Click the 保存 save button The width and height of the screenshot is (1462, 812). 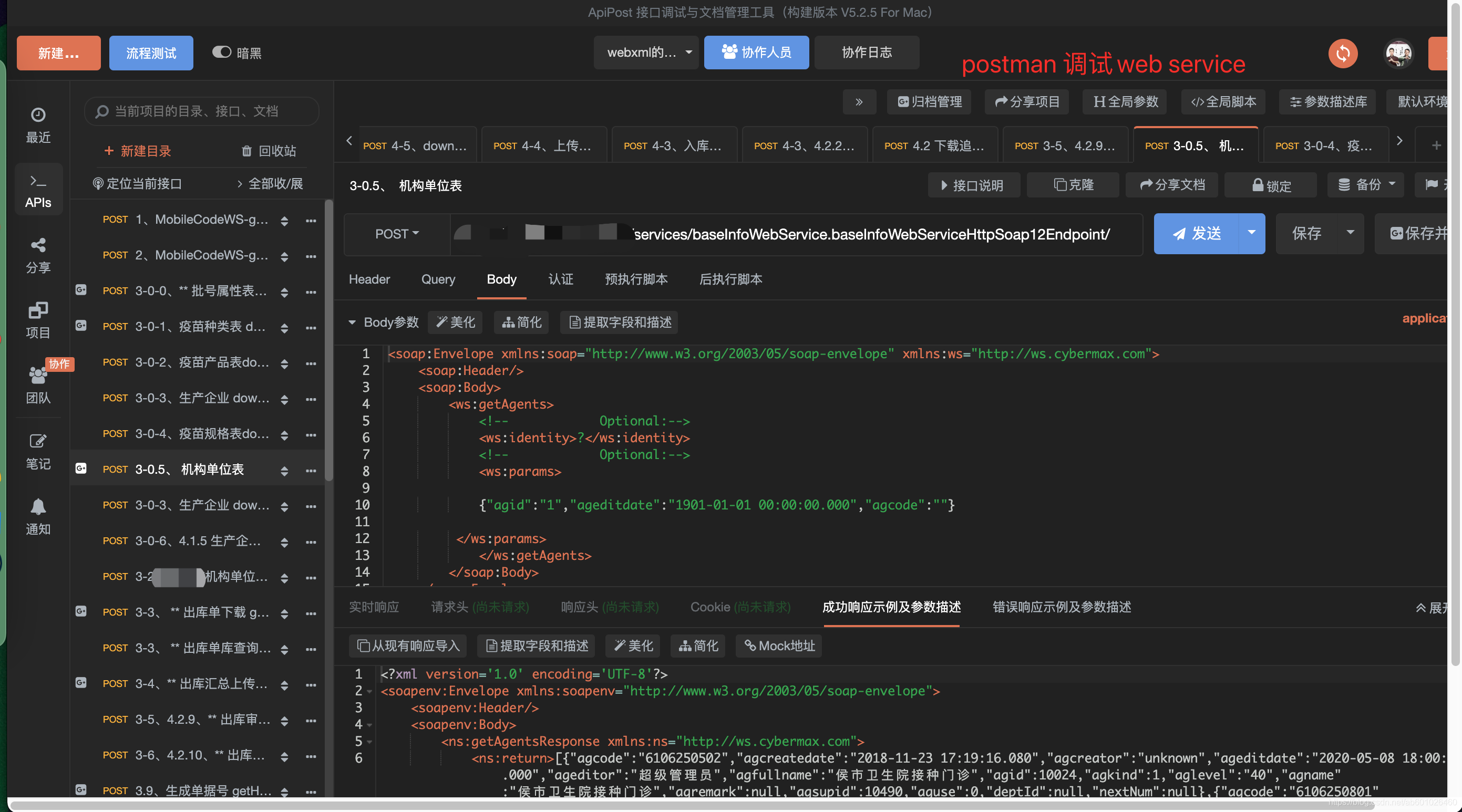tap(1306, 233)
